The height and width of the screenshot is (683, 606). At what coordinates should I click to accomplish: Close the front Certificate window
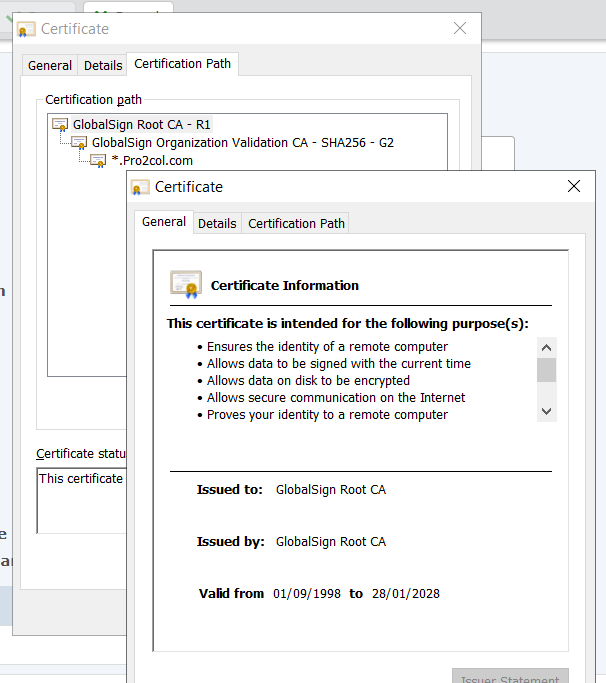pyautogui.click(x=574, y=186)
